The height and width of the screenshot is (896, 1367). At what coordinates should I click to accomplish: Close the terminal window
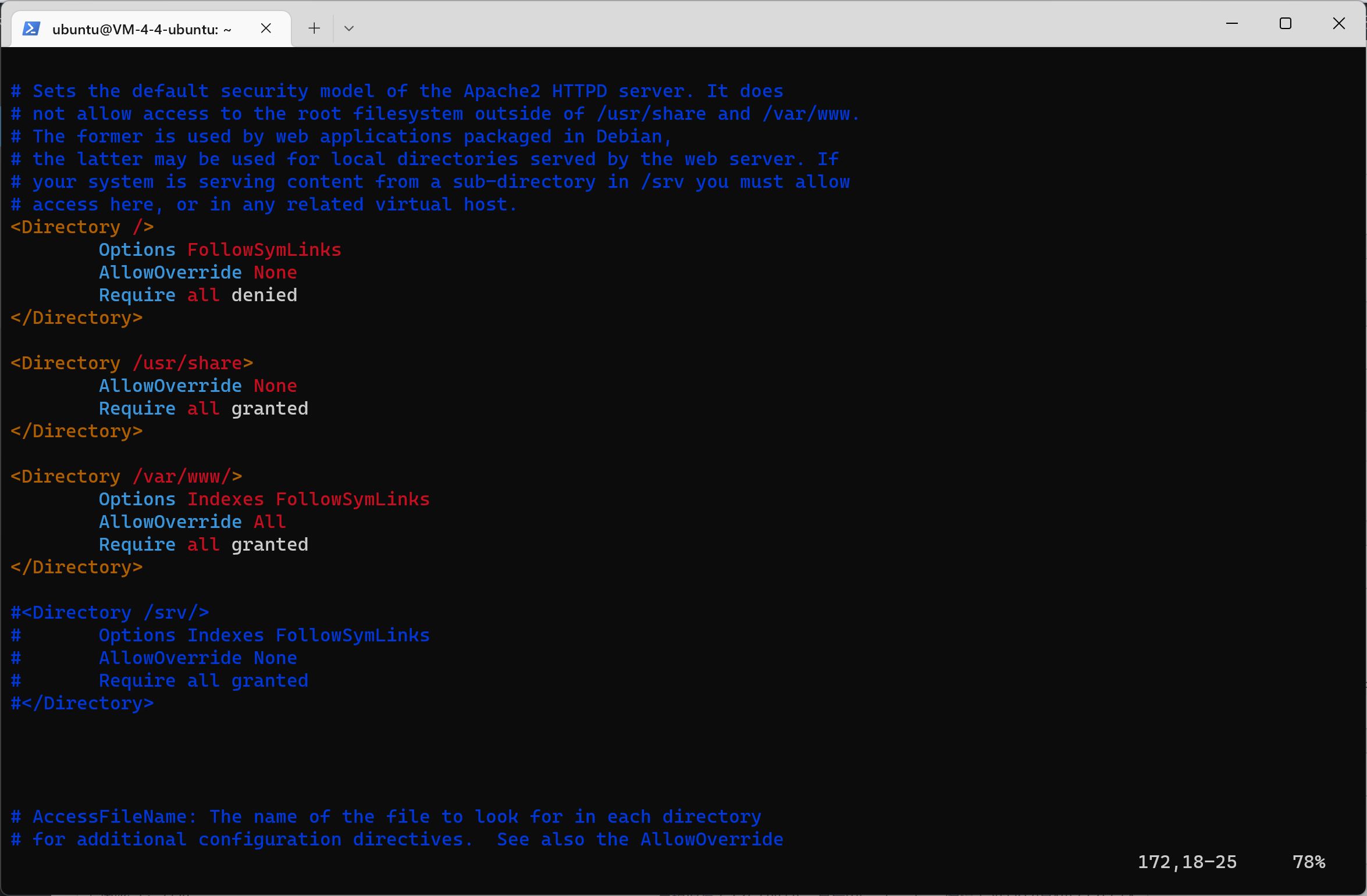1339,23
